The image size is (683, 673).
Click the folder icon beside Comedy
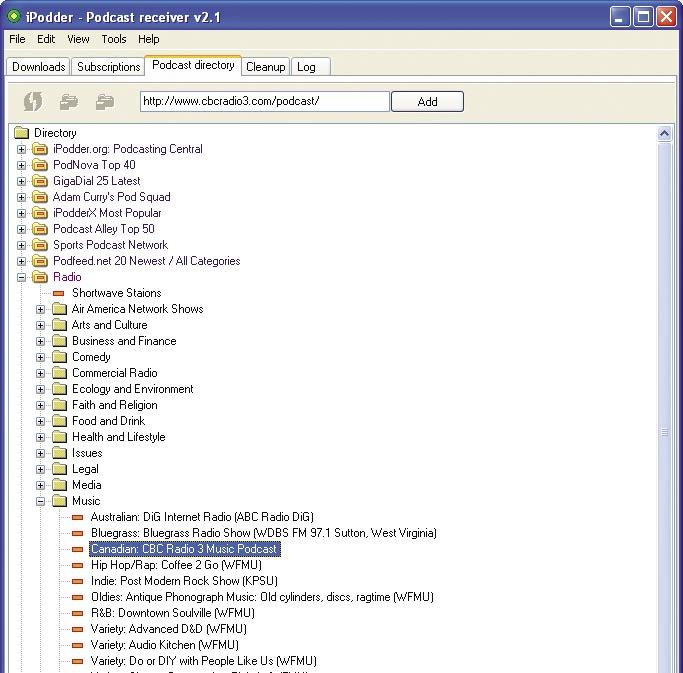click(59, 357)
